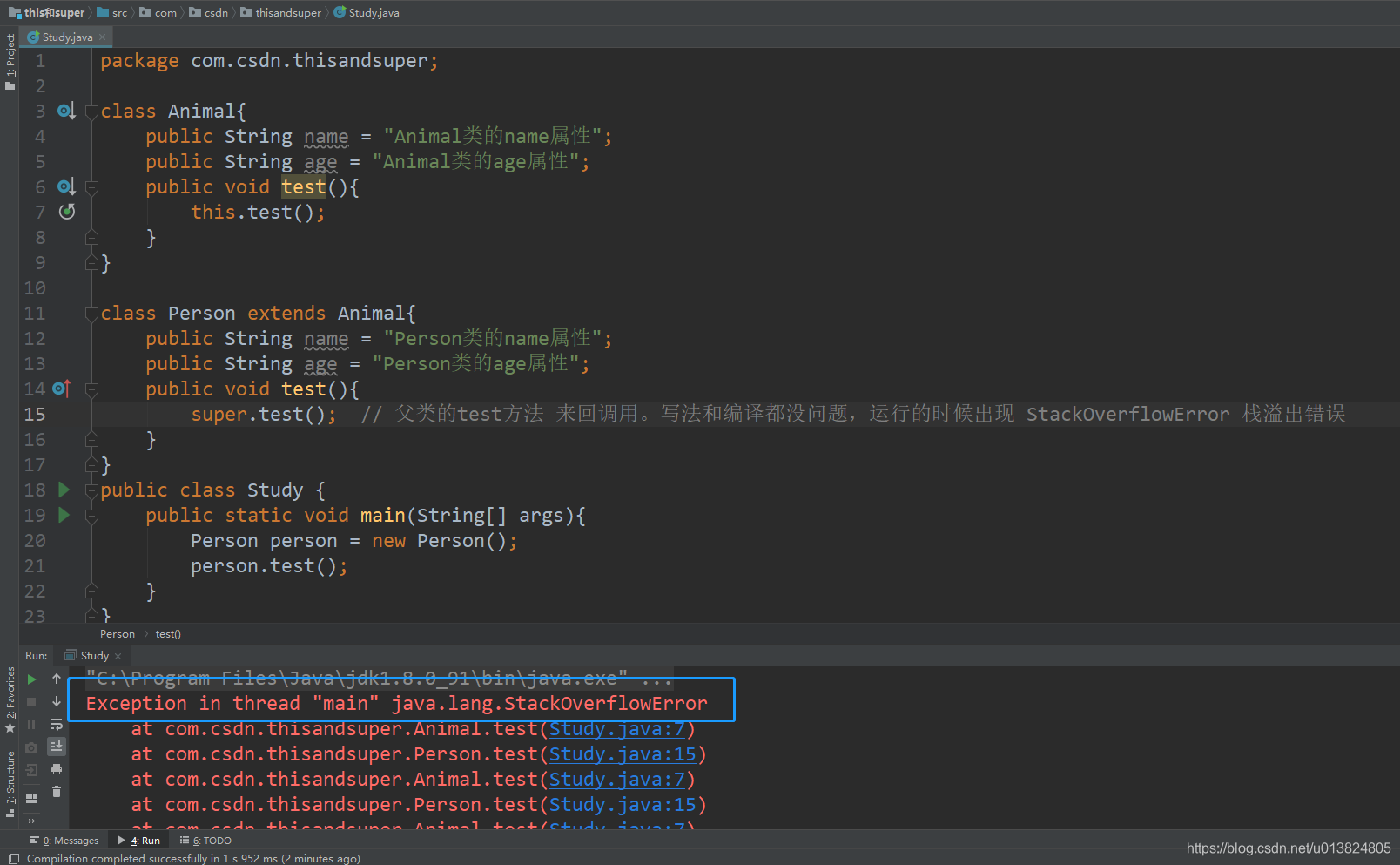Screen dimensions: 1400x865
Task: Close the Study run tab
Action: pyautogui.click(x=118, y=657)
